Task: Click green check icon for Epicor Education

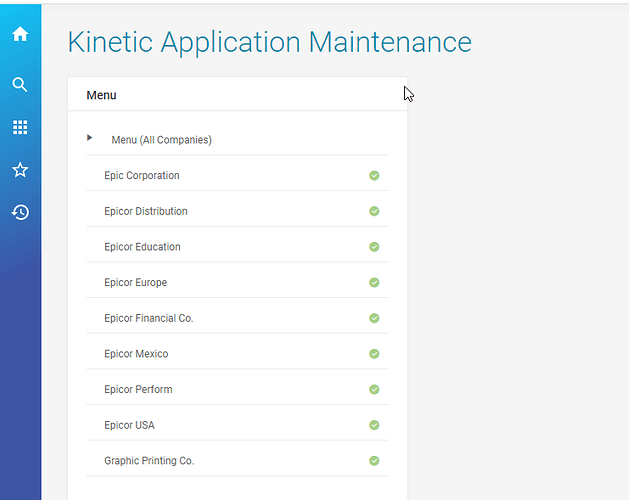Action: (374, 247)
